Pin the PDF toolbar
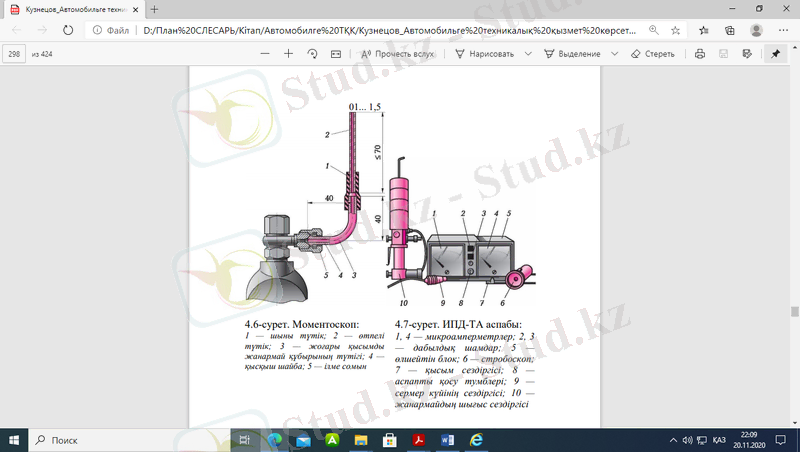The height and width of the screenshot is (452, 800). pyautogui.click(x=775, y=54)
